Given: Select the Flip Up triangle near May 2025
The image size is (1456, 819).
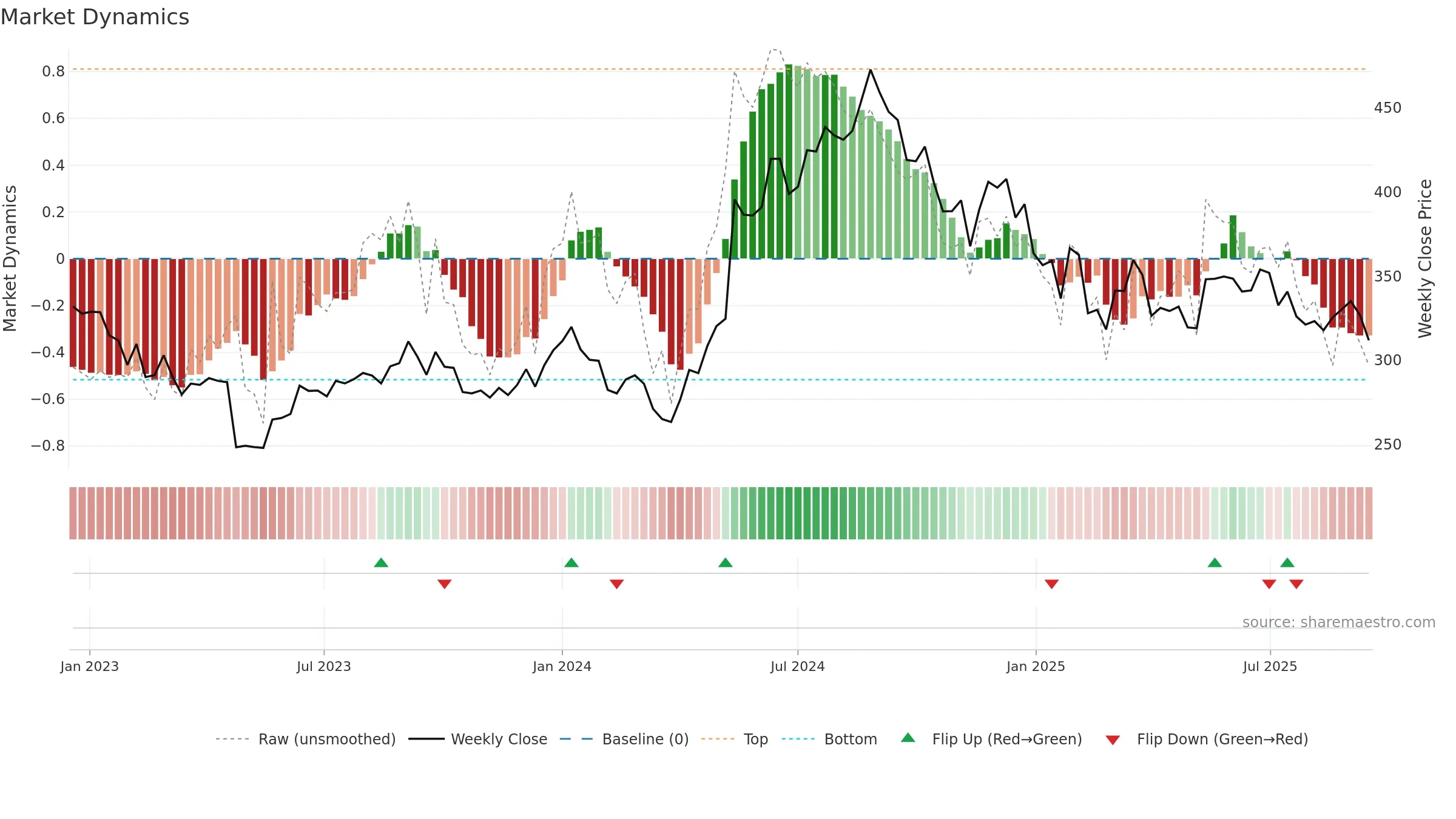Looking at the screenshot, I should 1215,562.
